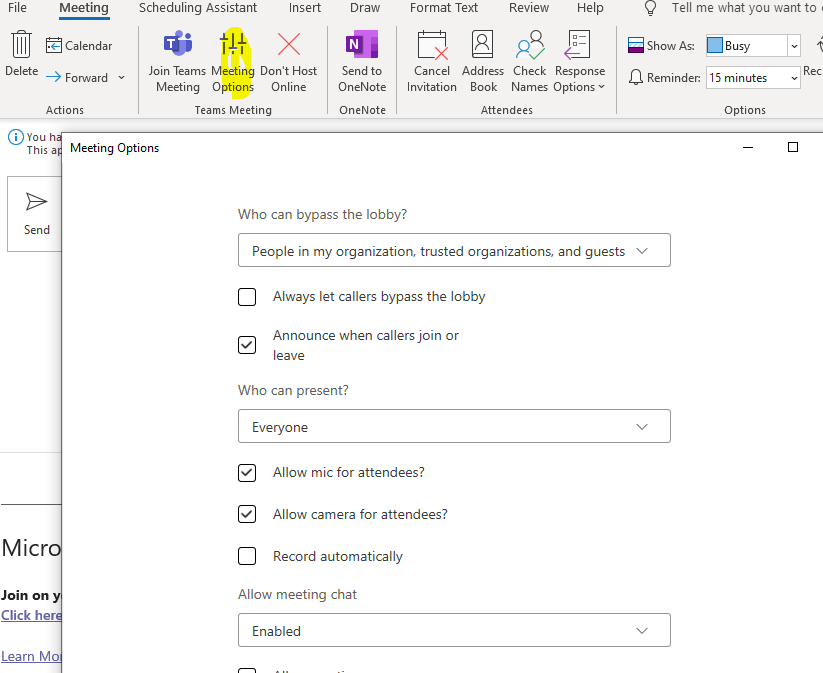This screenshot has width=823, height=673.
Task: Click the Meeting Options window title
Action: [x=114, y=148]
